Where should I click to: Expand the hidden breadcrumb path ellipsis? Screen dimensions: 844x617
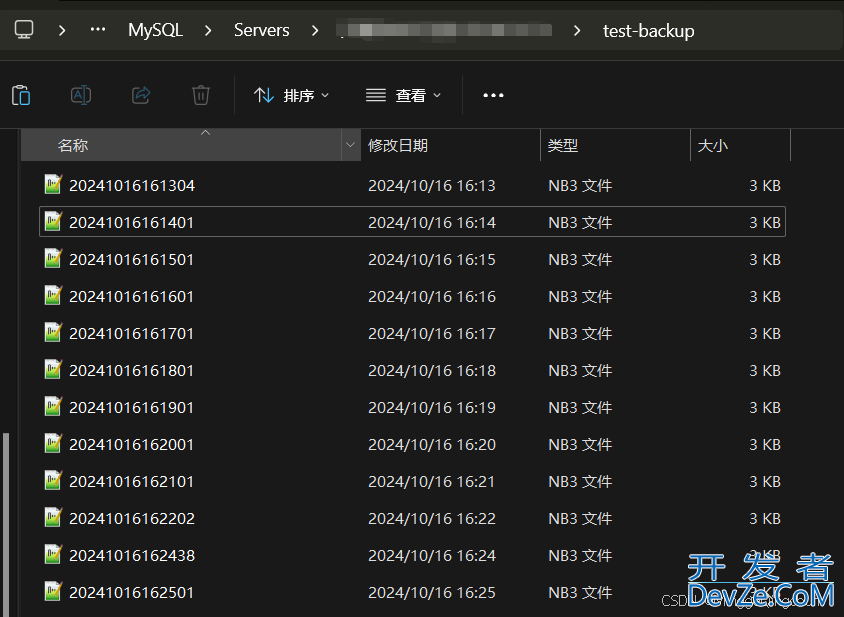(98, 30)
